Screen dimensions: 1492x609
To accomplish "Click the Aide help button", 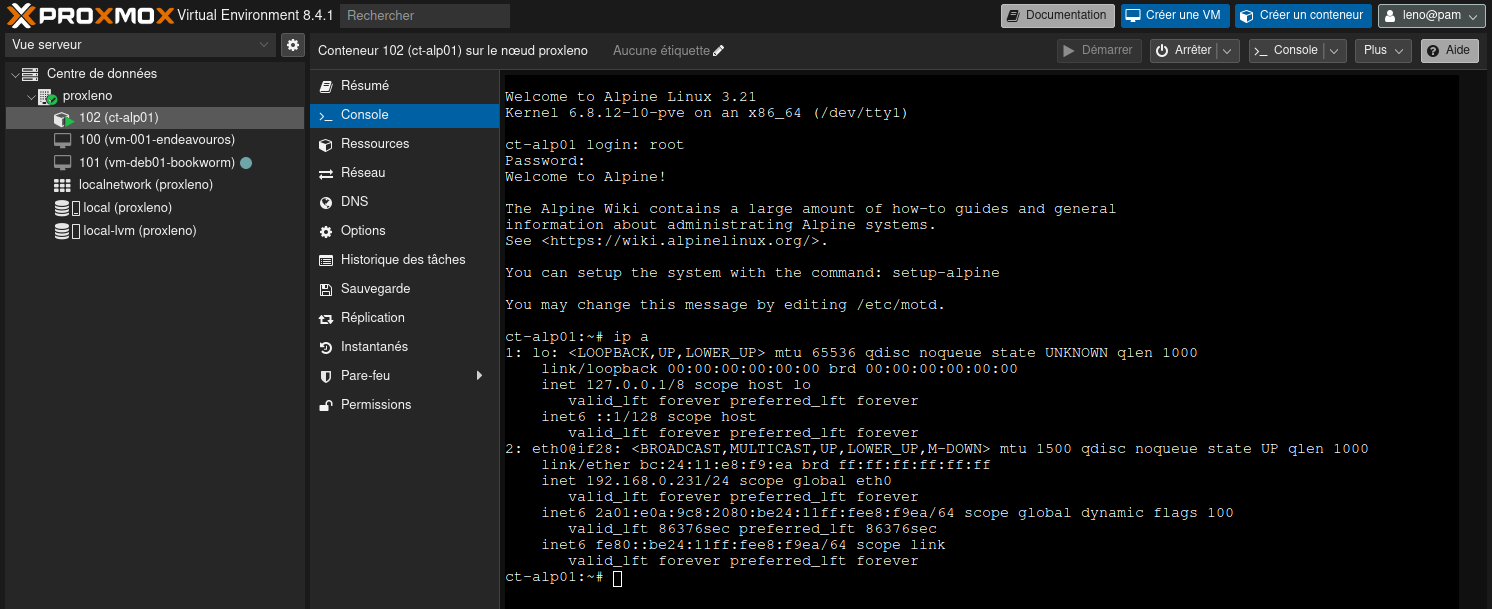I will coord(1448,51).
